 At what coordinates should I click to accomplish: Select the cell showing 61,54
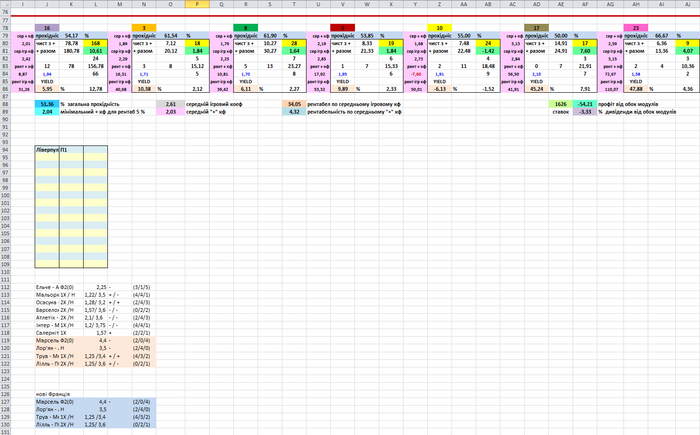171,35
